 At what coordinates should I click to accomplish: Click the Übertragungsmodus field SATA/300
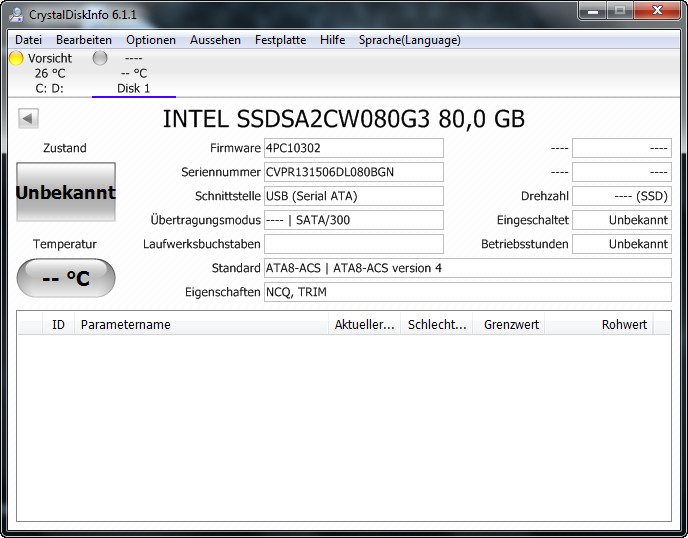(x=354, y=220)
